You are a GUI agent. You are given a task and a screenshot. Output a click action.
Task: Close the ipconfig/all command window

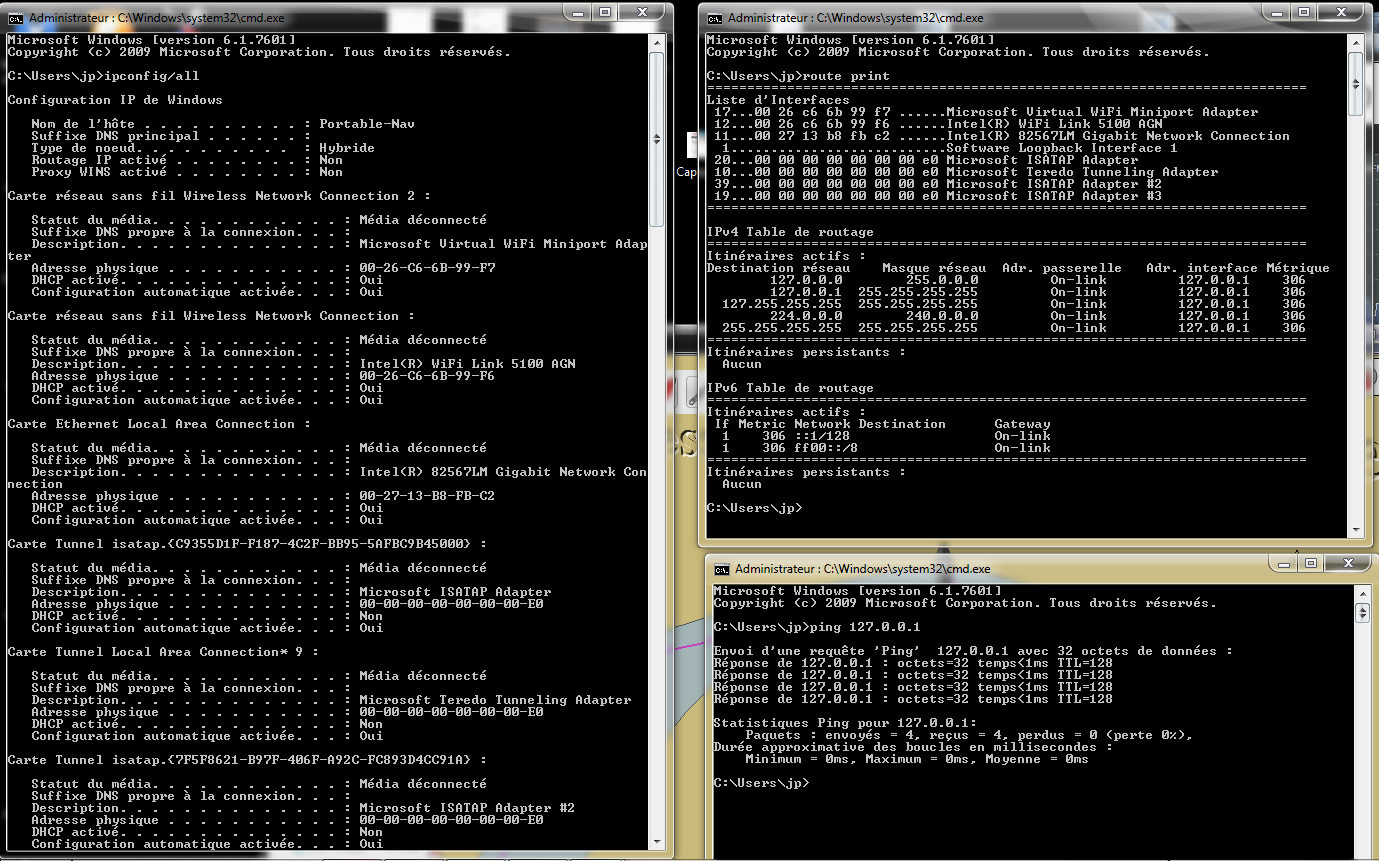[642, 12]
